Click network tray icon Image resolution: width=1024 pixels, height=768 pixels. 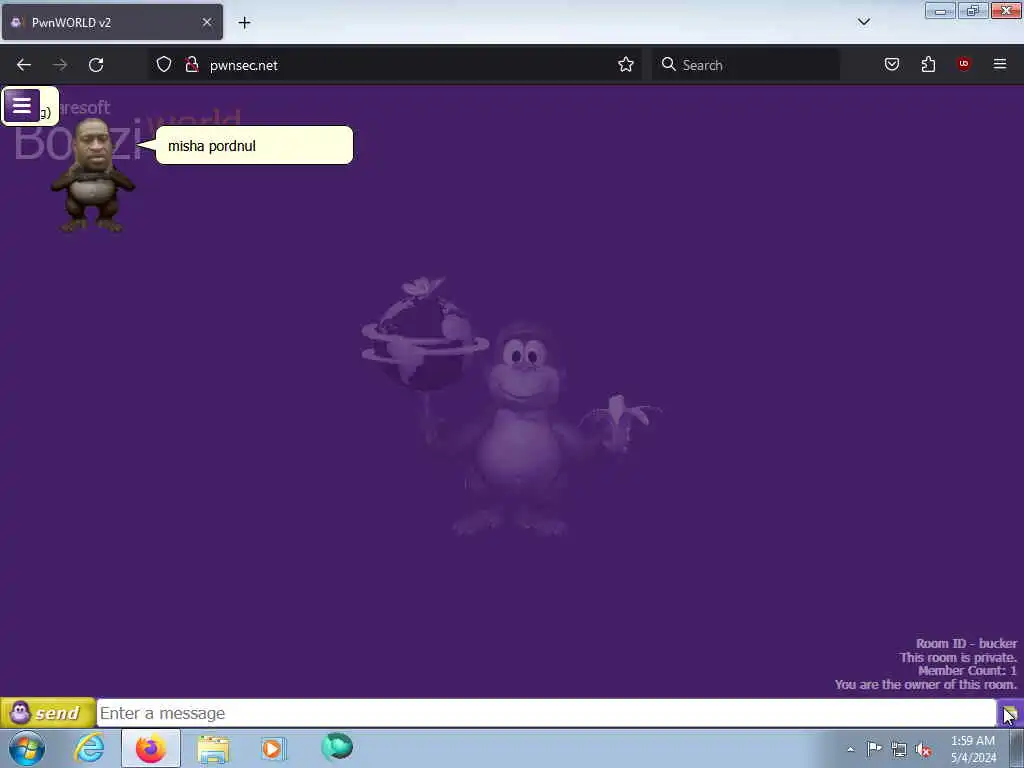[x=899, y=750]
